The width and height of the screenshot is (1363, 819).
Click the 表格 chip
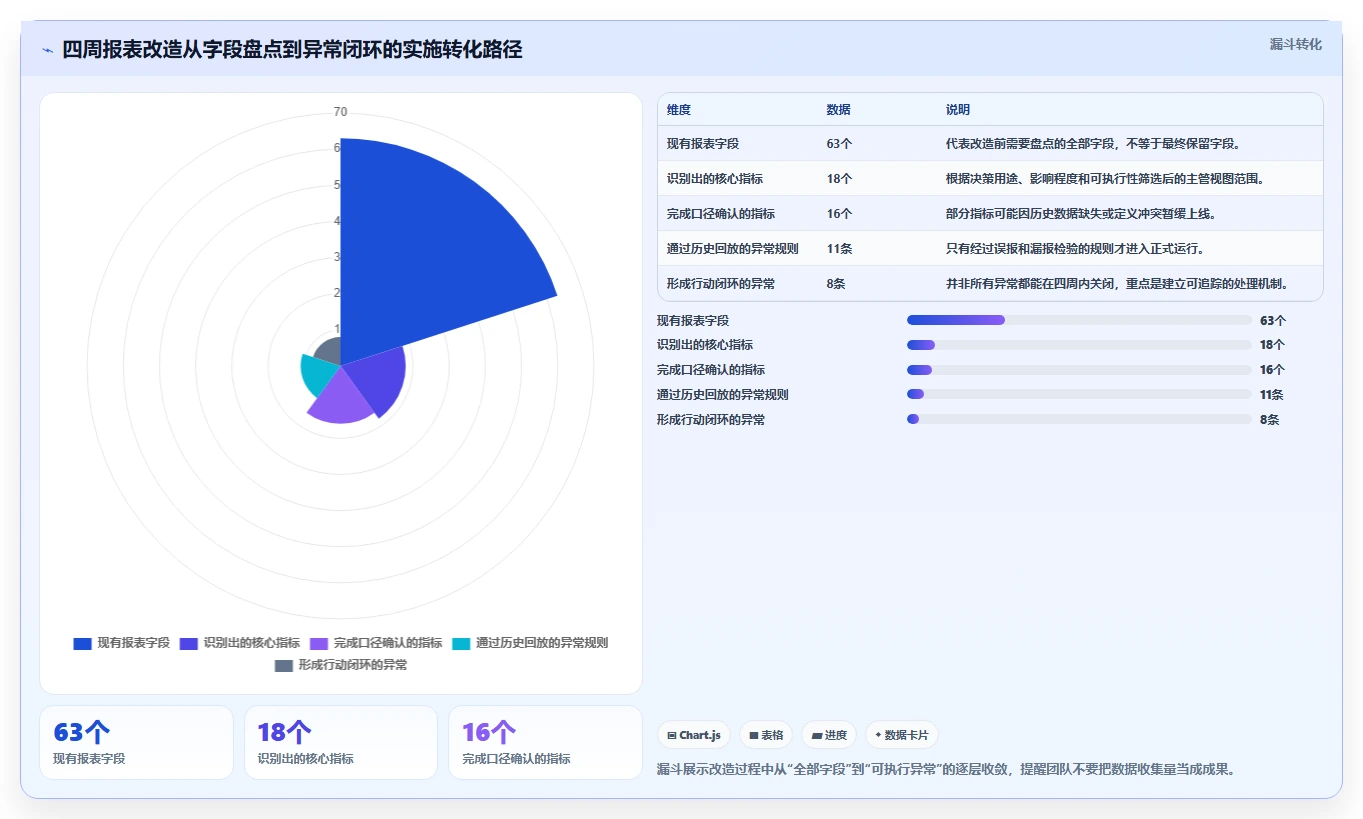pyautogui.click(x=766, y=735)
